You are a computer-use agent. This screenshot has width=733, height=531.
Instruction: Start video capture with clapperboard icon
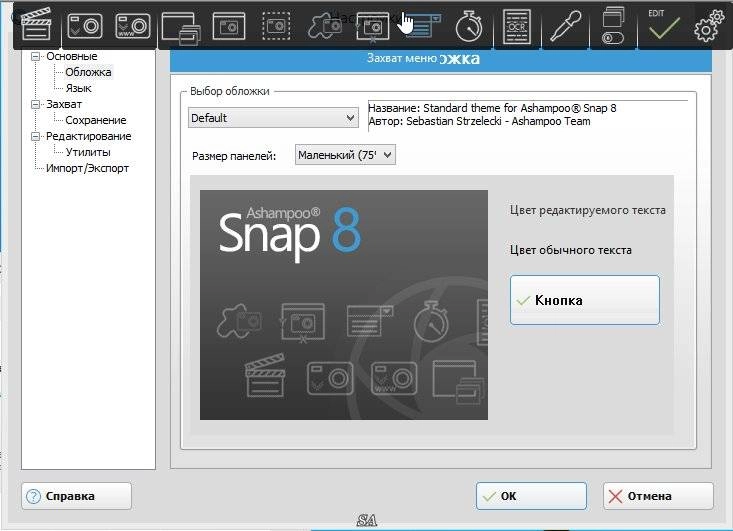[x=36, y=26]
